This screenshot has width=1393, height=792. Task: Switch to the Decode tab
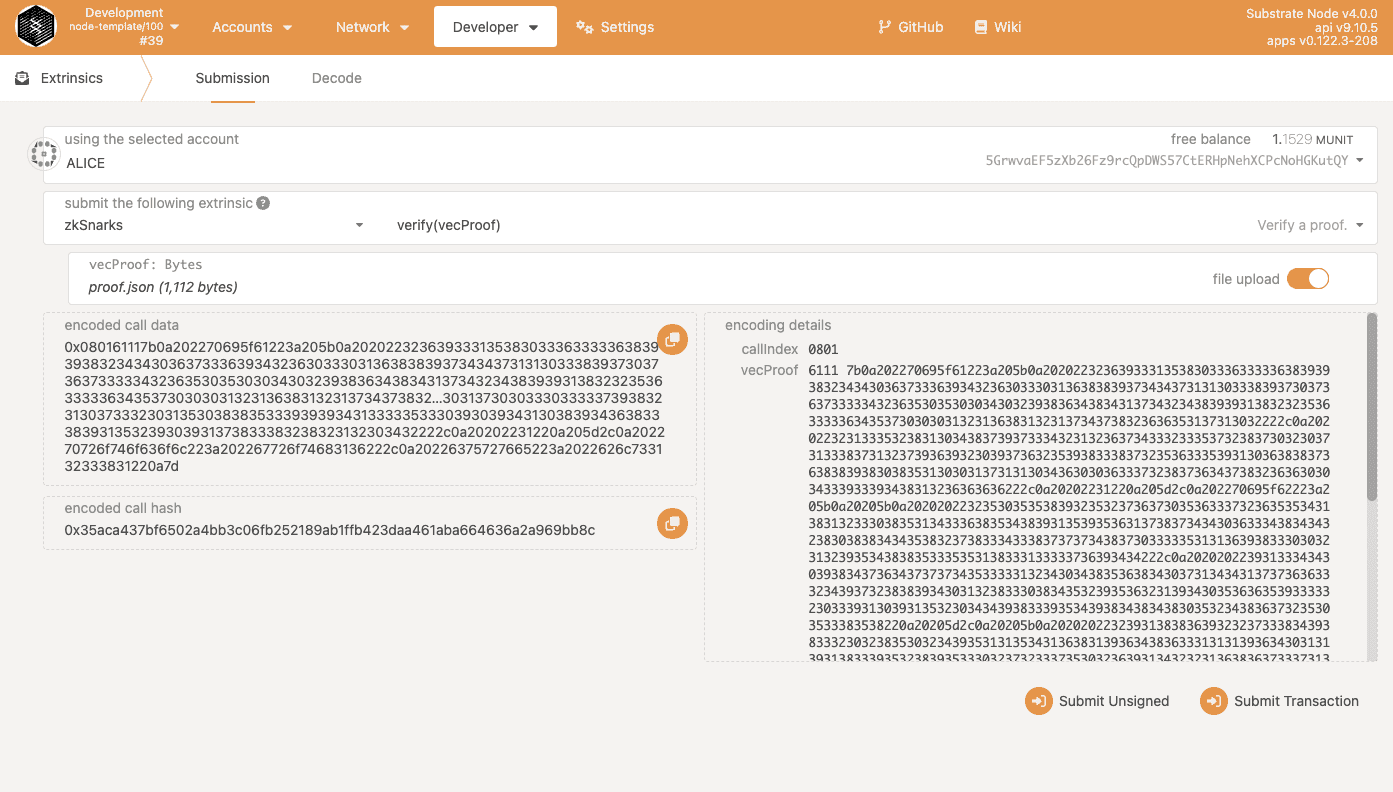pyautogui.click(x=336, y=77)
